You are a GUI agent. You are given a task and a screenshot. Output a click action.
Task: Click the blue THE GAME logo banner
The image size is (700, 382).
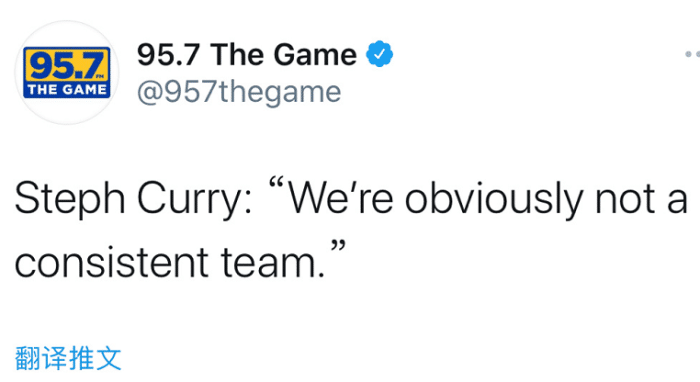(x=67, y=90)
